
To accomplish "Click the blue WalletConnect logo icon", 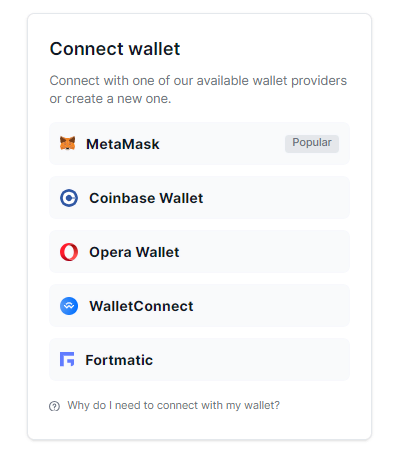I will click(x=69, y=306).
